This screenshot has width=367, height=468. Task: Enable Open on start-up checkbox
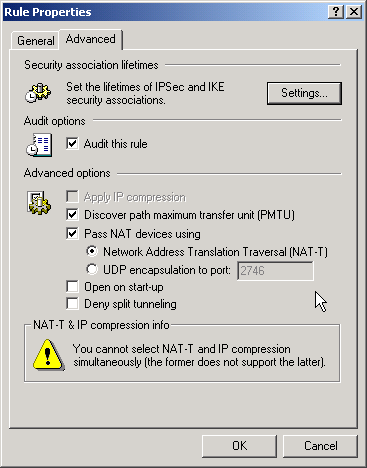[72, 286]
